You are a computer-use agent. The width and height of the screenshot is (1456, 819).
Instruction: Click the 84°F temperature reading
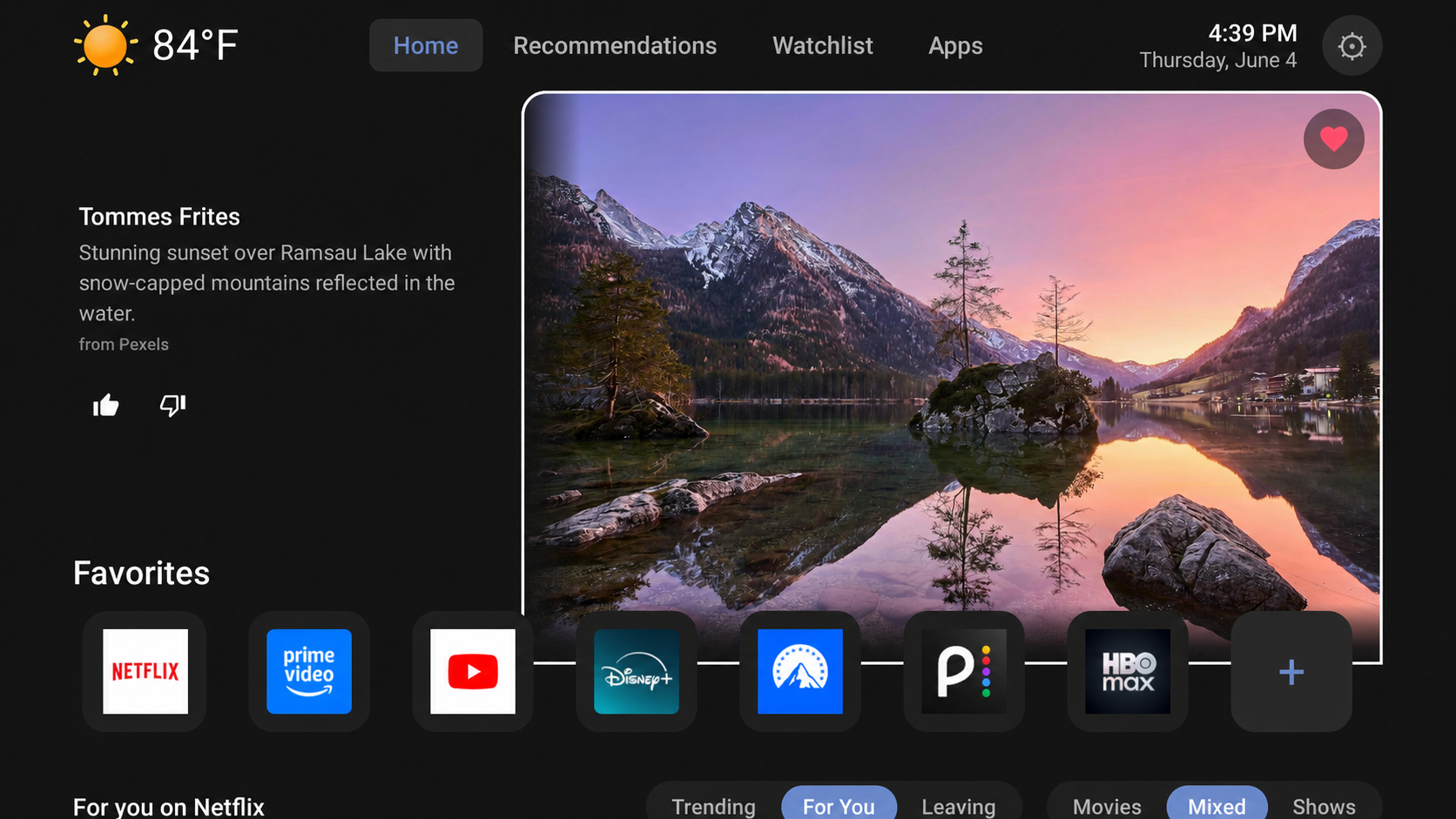click(x=195, y=45)
